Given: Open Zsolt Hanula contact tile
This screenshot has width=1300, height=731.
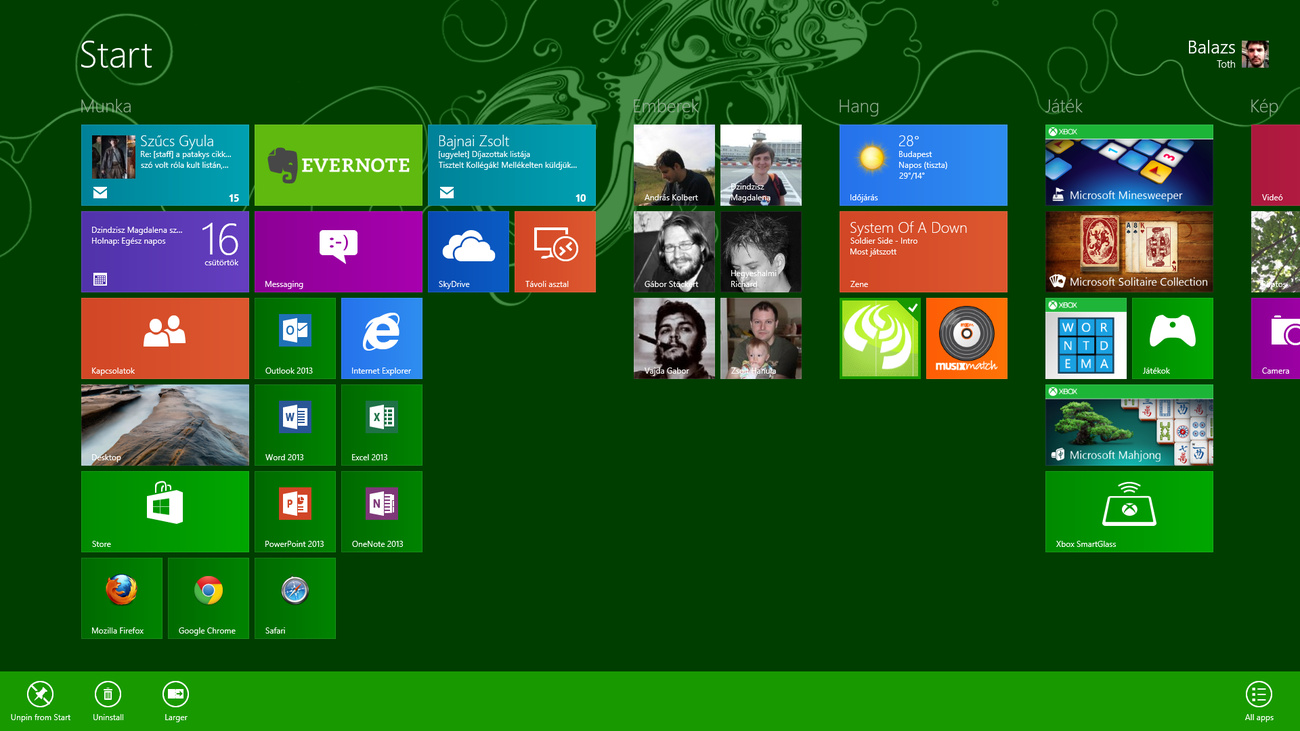Looking at the screenshot, I should click(761, 338).
